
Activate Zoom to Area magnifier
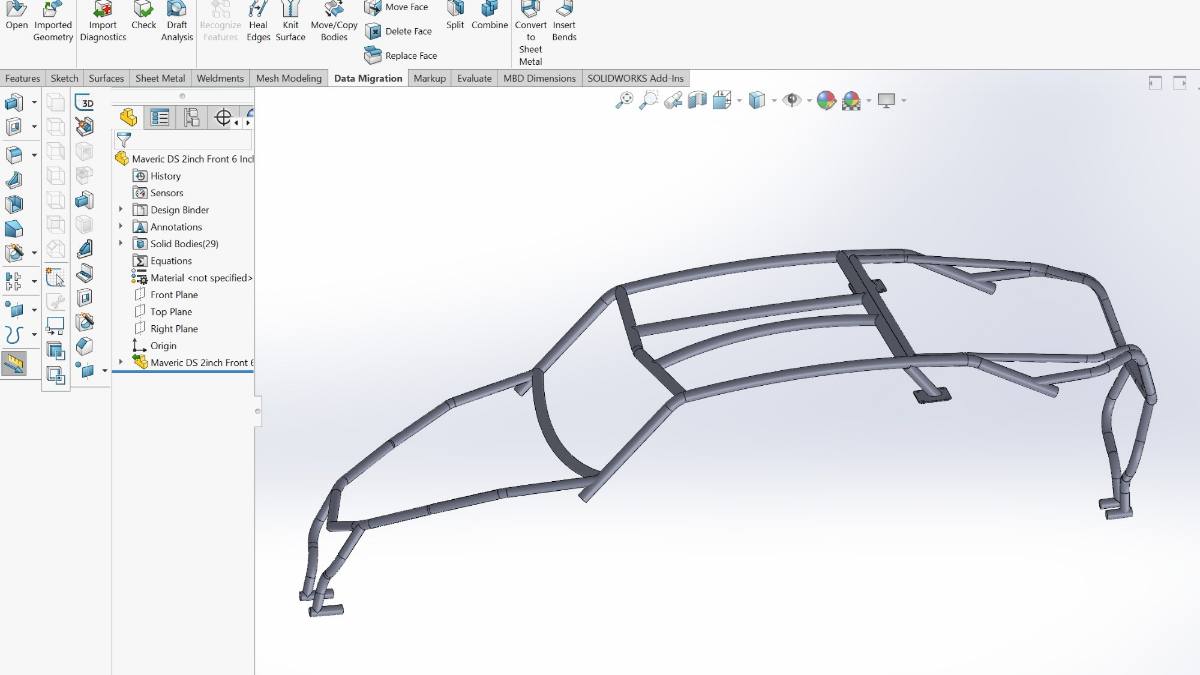click(x=649, y=100)
